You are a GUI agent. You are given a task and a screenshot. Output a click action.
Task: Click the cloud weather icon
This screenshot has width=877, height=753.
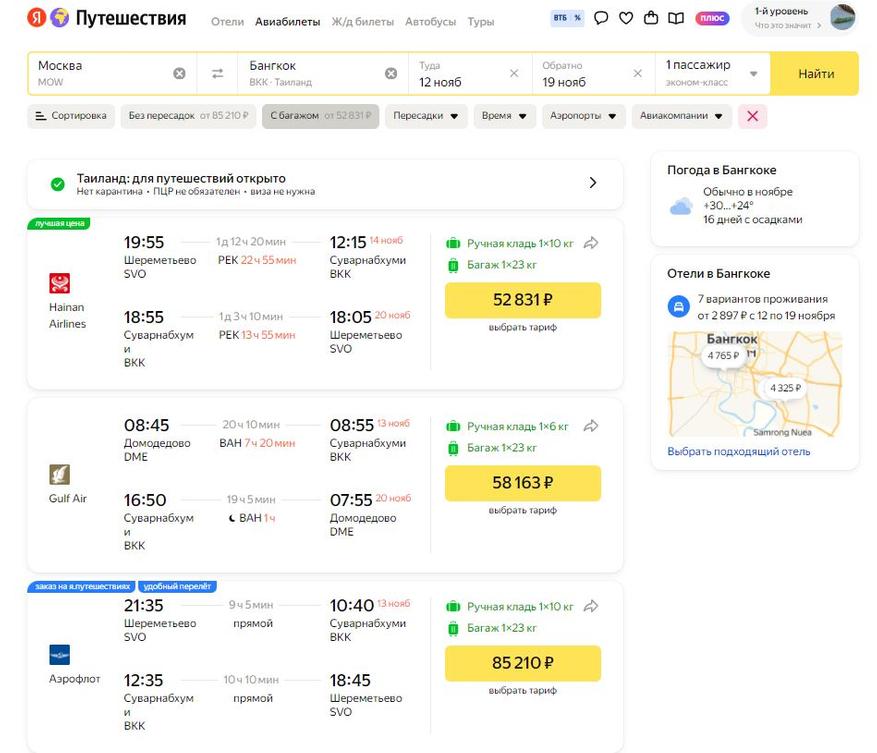[681, 206]
